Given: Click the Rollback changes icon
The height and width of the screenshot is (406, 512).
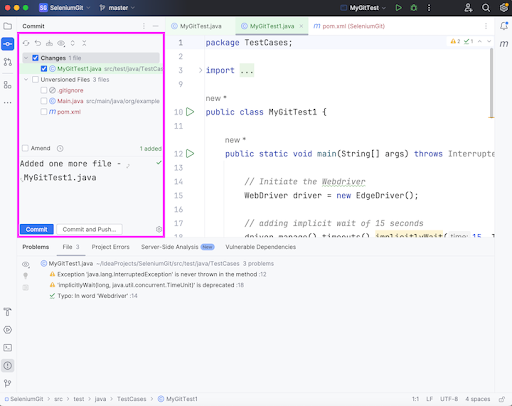Looking at the screenshot, I should click(x=38, y=43).
